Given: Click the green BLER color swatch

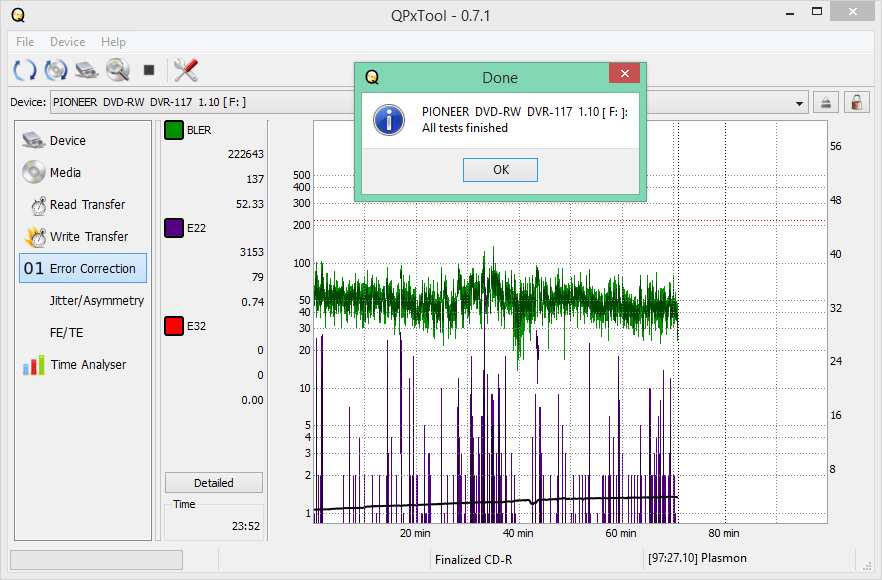Looking at the screenshot, I should (x=174, y=130).
